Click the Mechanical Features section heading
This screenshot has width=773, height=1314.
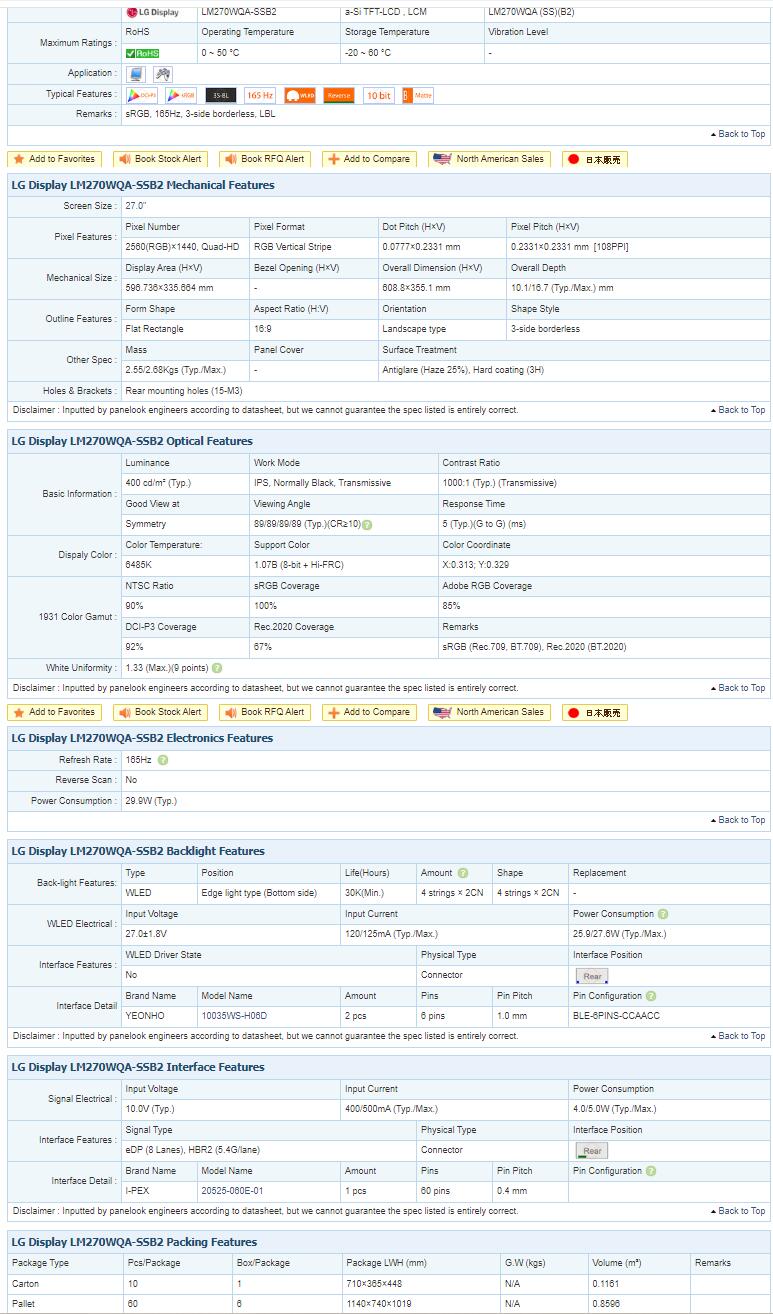pyautogui.click(x=143, y=185)
